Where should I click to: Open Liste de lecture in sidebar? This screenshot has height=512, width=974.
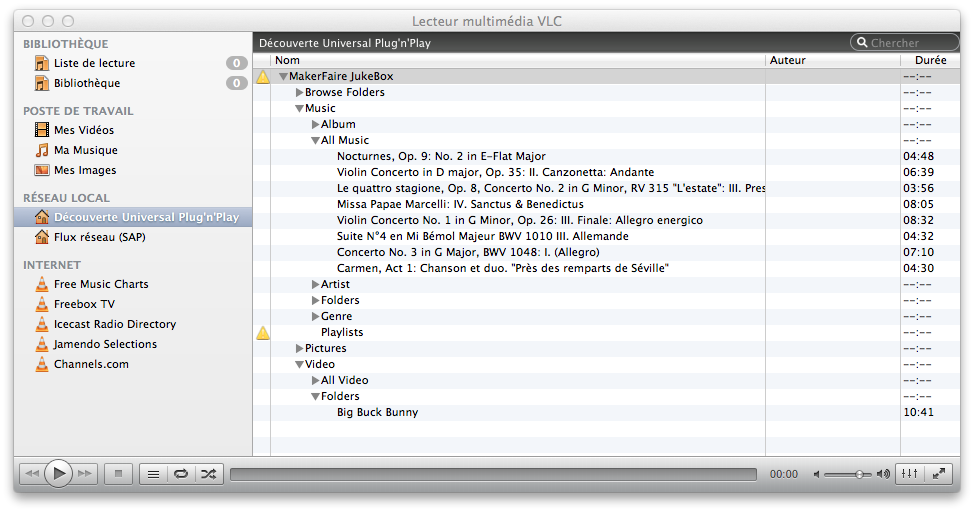pyautogui.click(x=94, y=63)
